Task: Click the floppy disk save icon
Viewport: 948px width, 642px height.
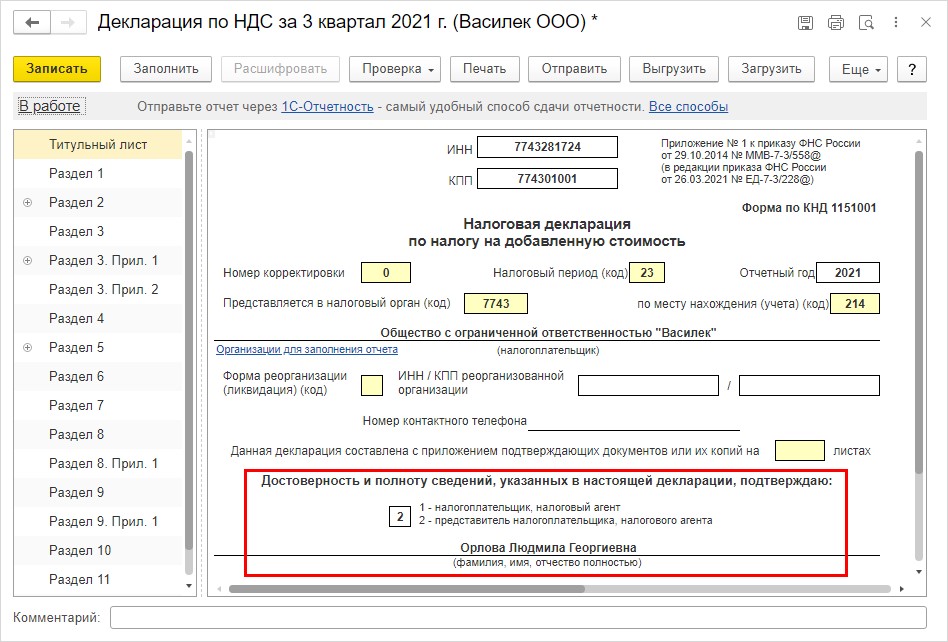Action: tap(805, 23)
